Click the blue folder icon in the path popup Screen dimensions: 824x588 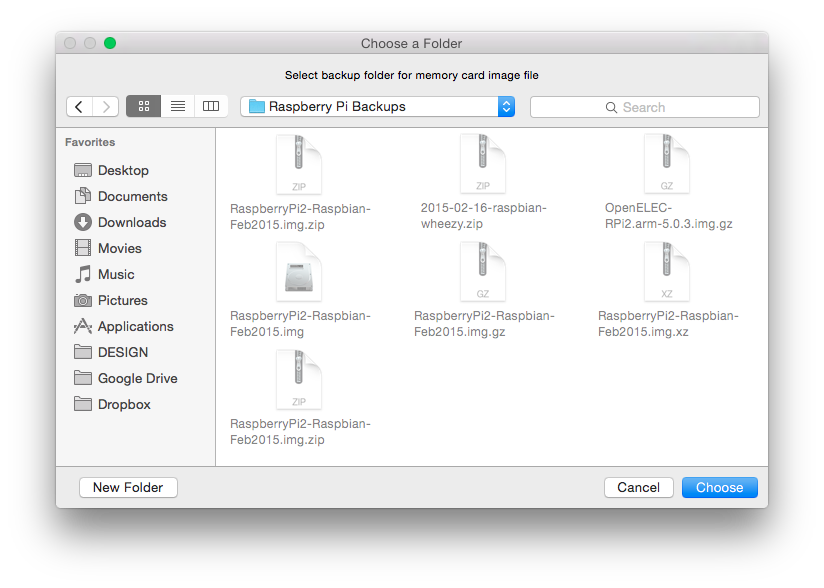[256, 106]
